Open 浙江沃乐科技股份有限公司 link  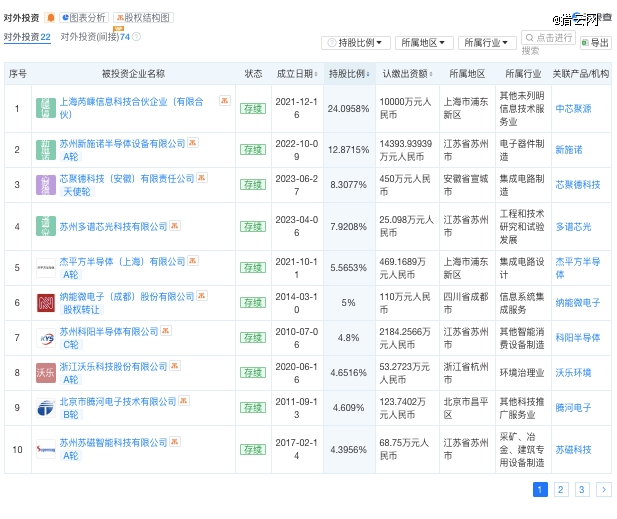pos(113,367)
